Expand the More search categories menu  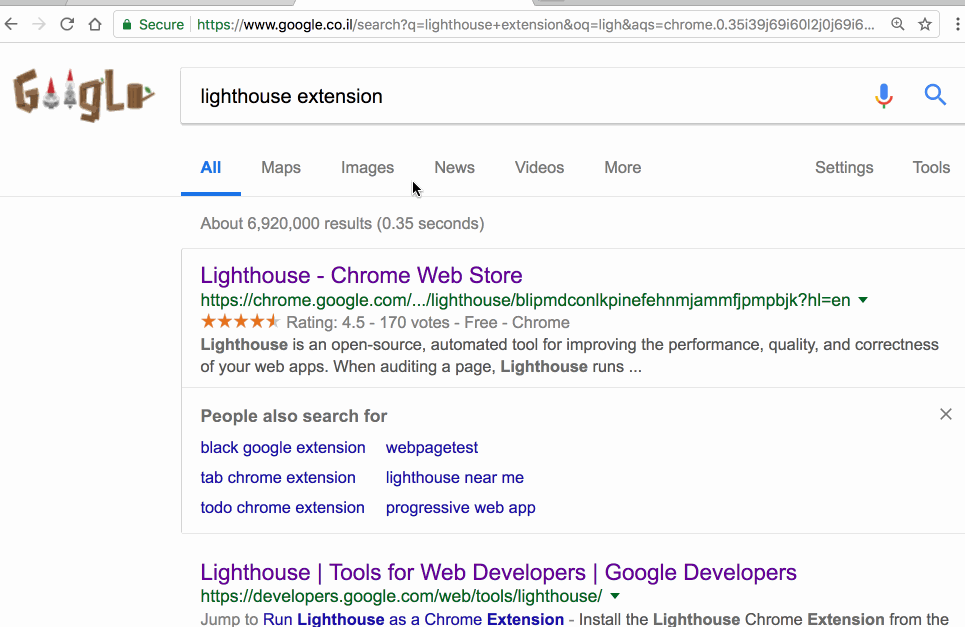point(622,167)
